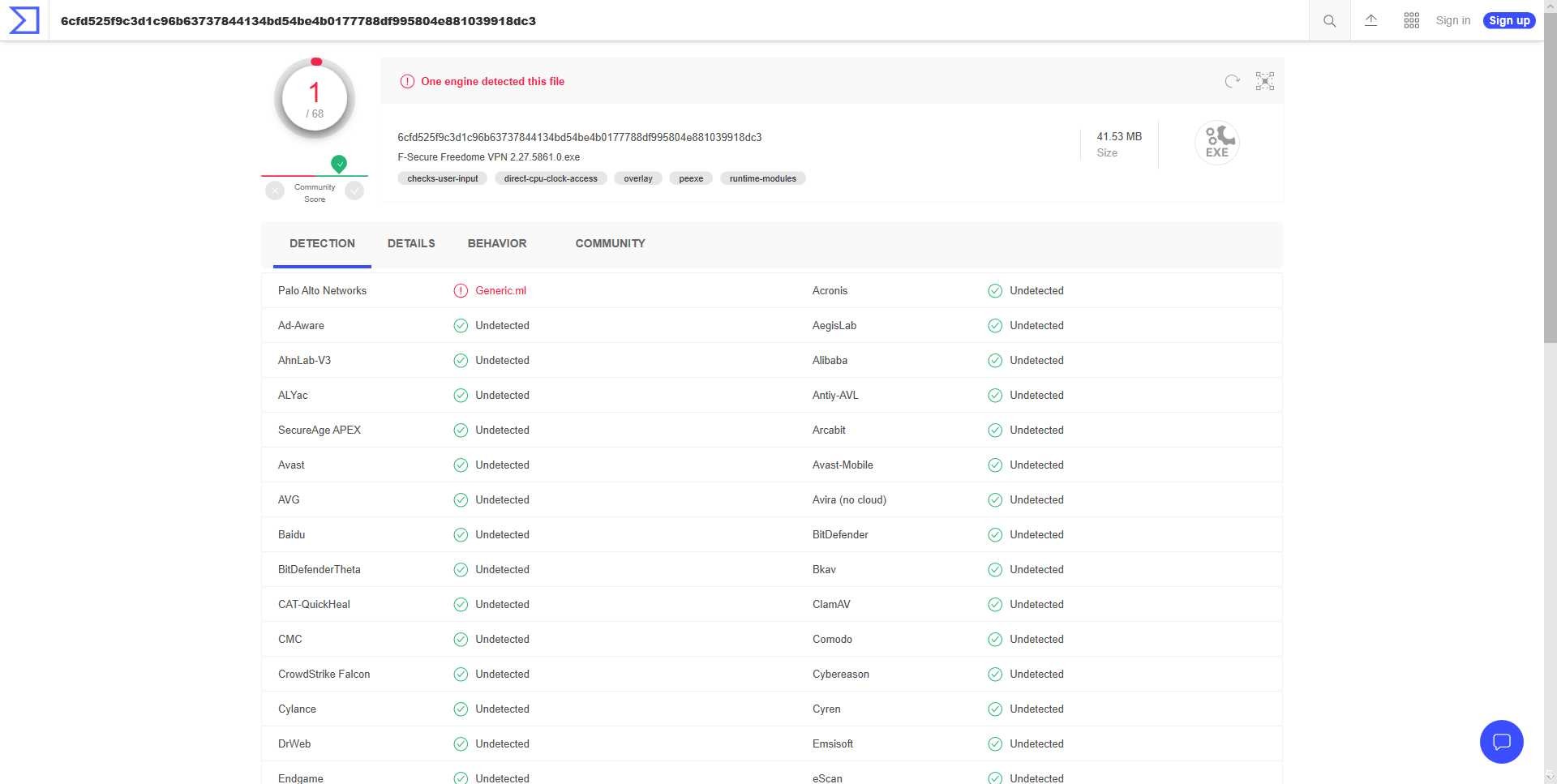Open the search icon in header
This screenshot has width=1557, height=784.
[1329, 20]
